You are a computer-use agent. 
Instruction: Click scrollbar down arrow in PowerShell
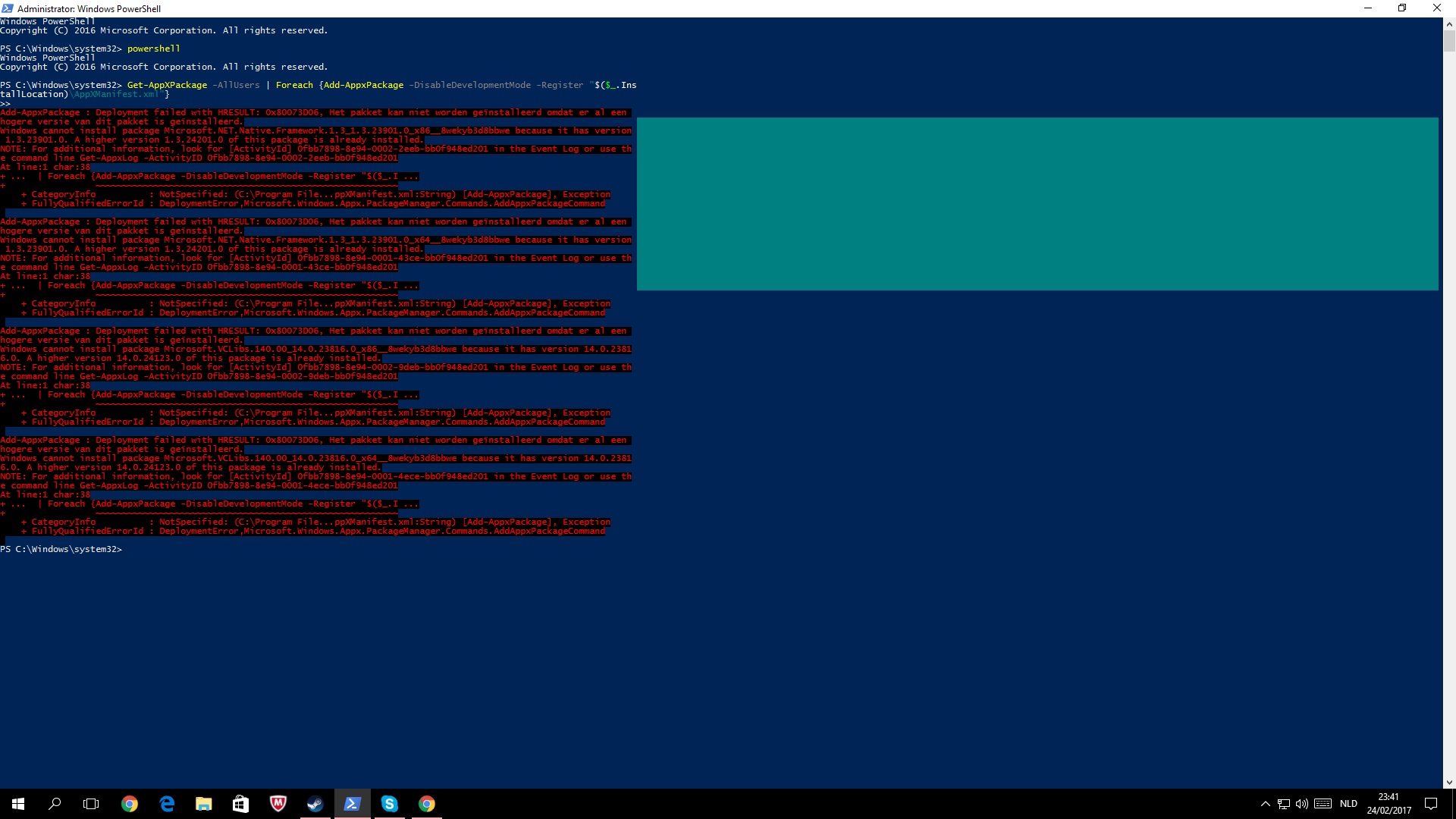click(1449, 783)
